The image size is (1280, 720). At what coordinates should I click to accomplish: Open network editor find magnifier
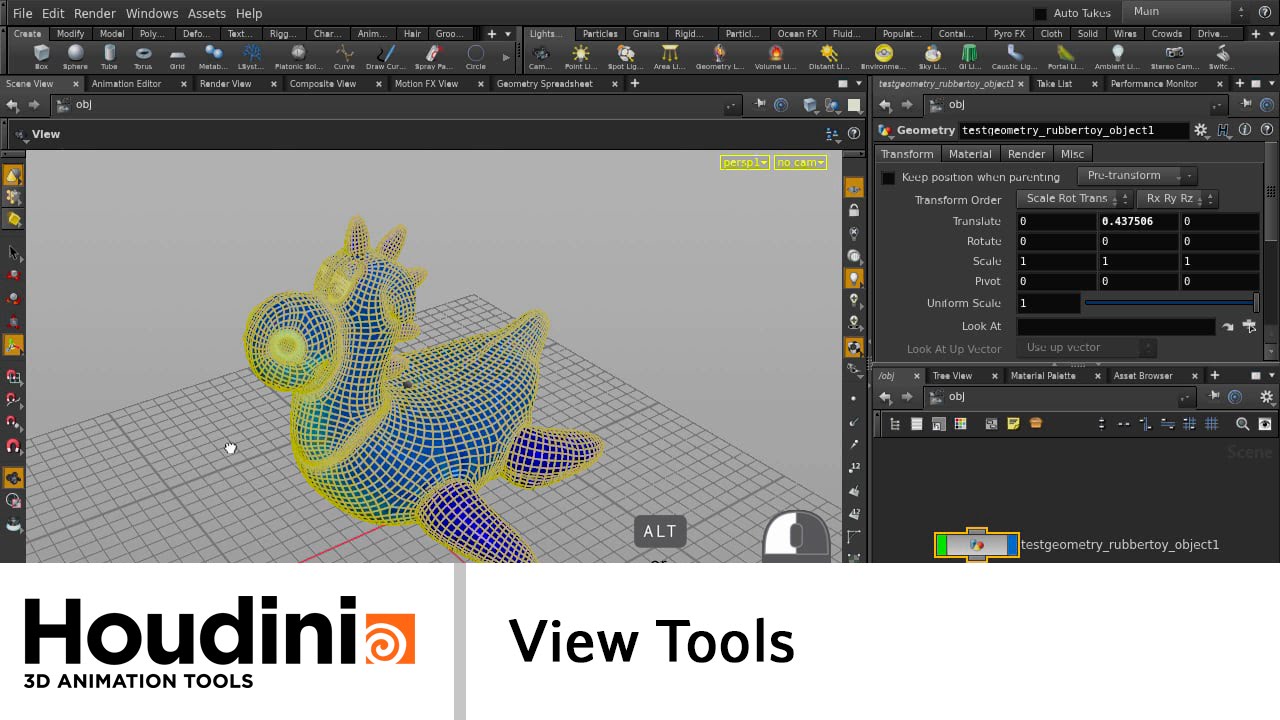click(x=1243, y=424)
